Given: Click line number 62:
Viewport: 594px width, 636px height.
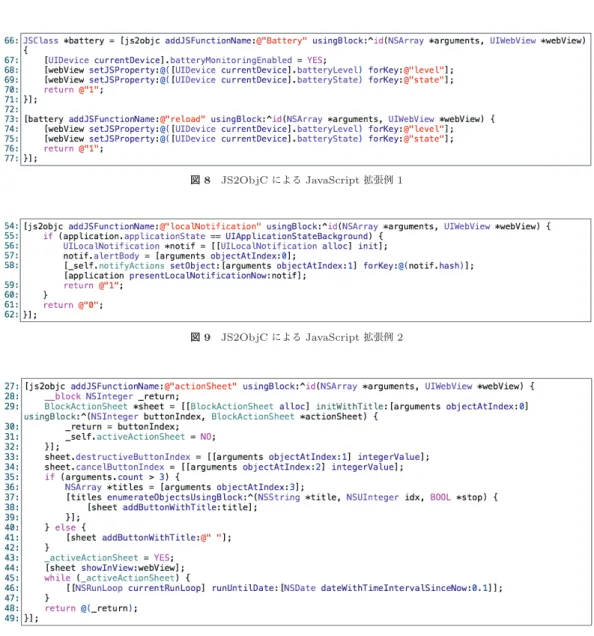Looking at the screenshot, I should (11, 315).
